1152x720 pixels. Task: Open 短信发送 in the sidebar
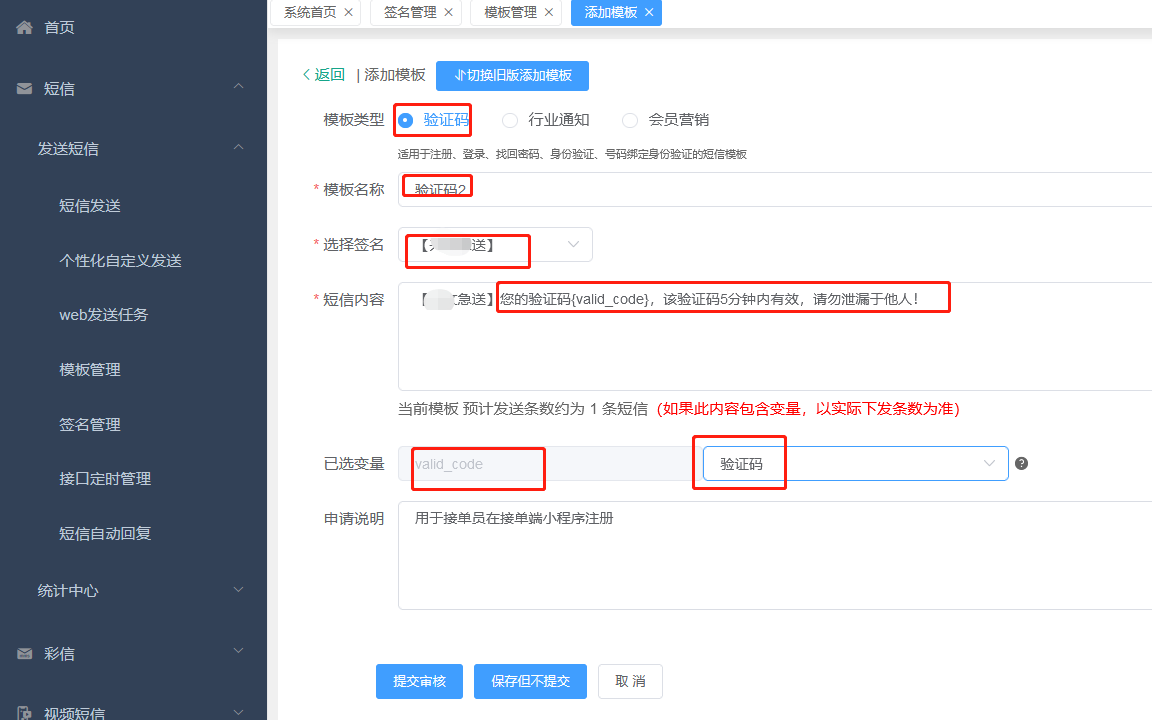[90, 206]
